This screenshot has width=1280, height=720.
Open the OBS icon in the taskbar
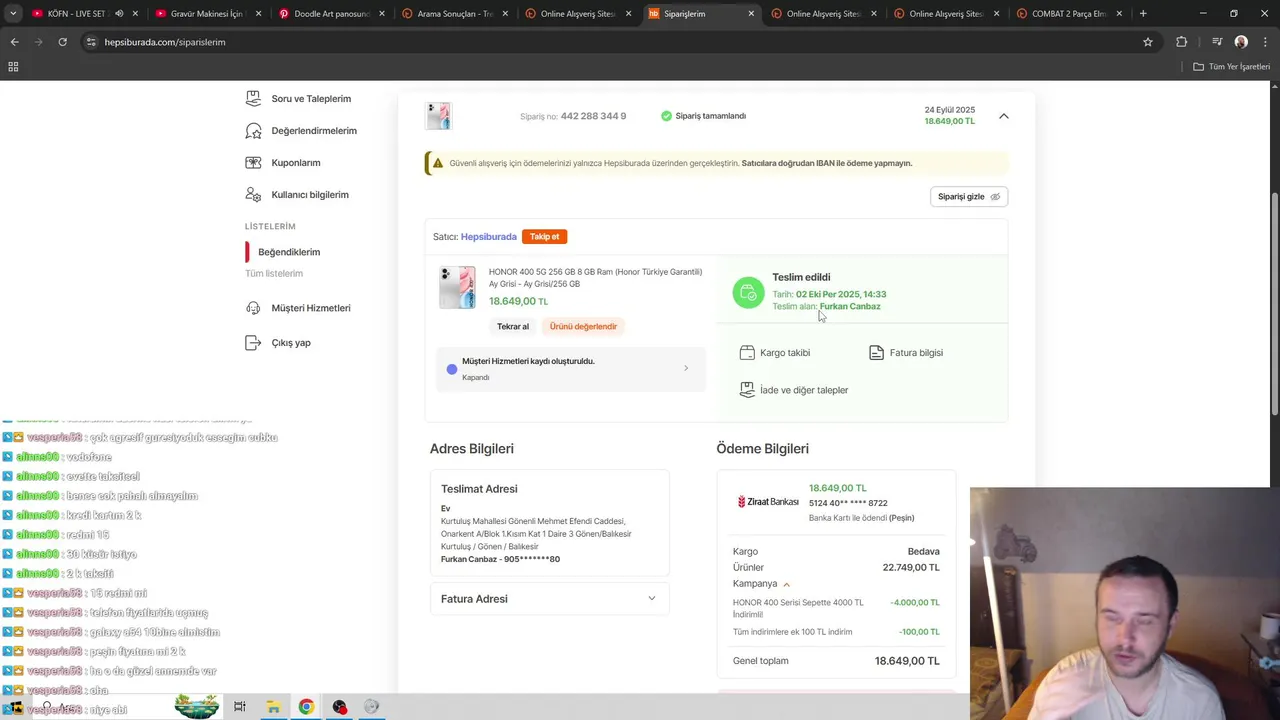[x=340, y=707]
